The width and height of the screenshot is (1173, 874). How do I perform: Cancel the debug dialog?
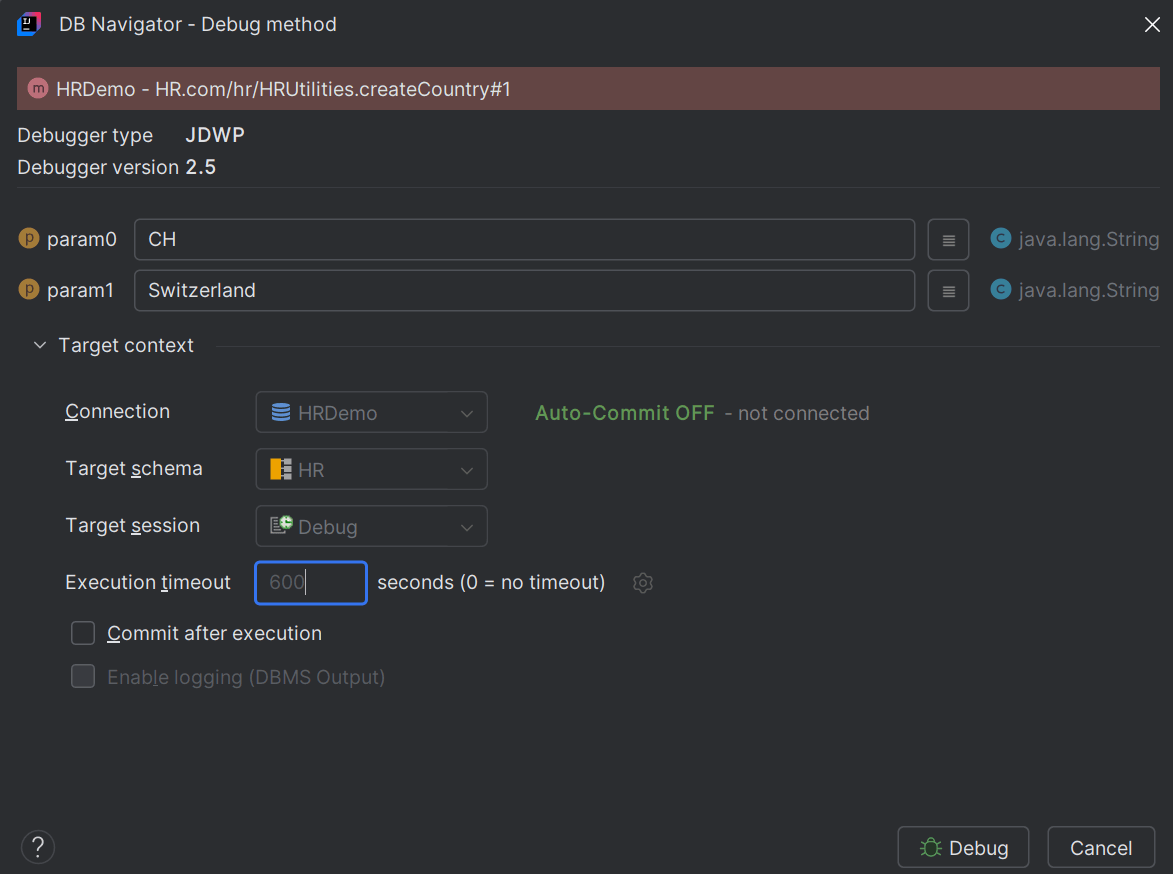click(1101, 847)
